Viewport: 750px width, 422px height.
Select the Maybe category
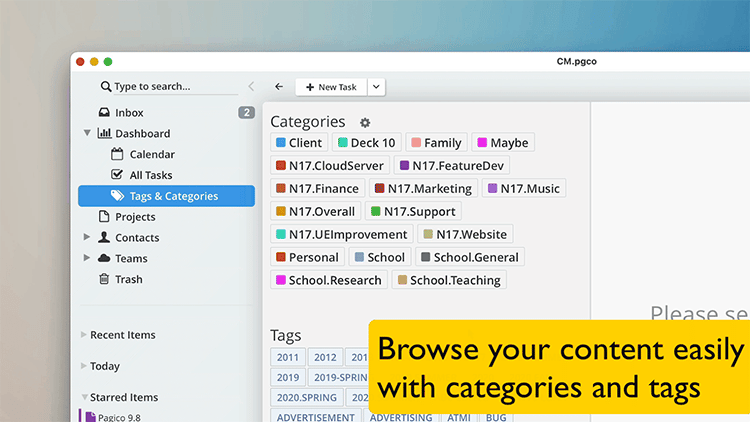503,143
